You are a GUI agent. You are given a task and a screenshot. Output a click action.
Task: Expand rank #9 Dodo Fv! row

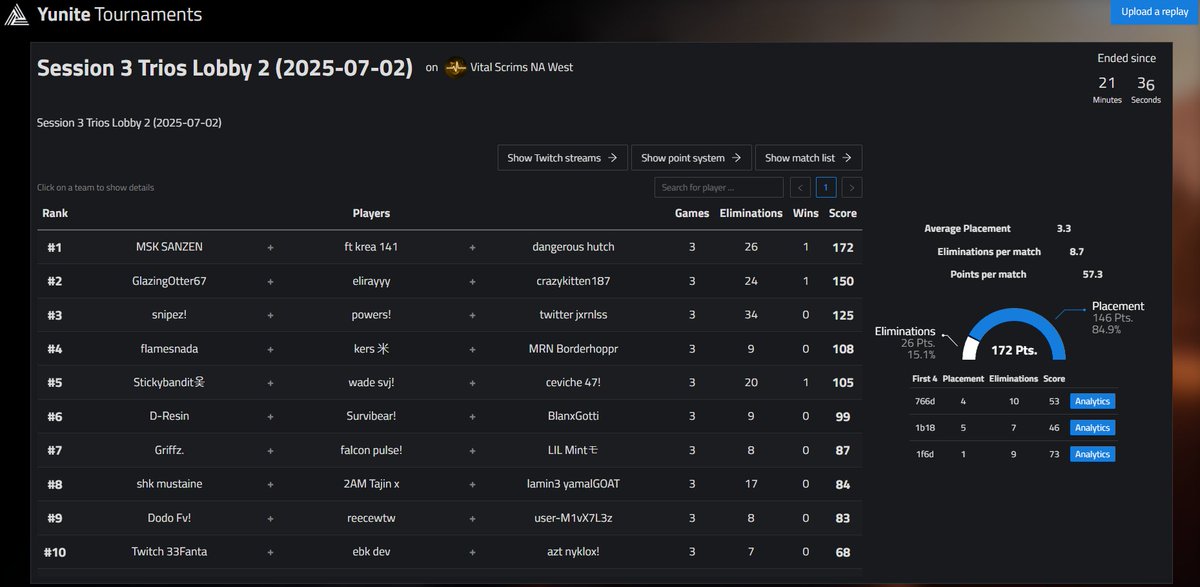(x=448, y=518)
